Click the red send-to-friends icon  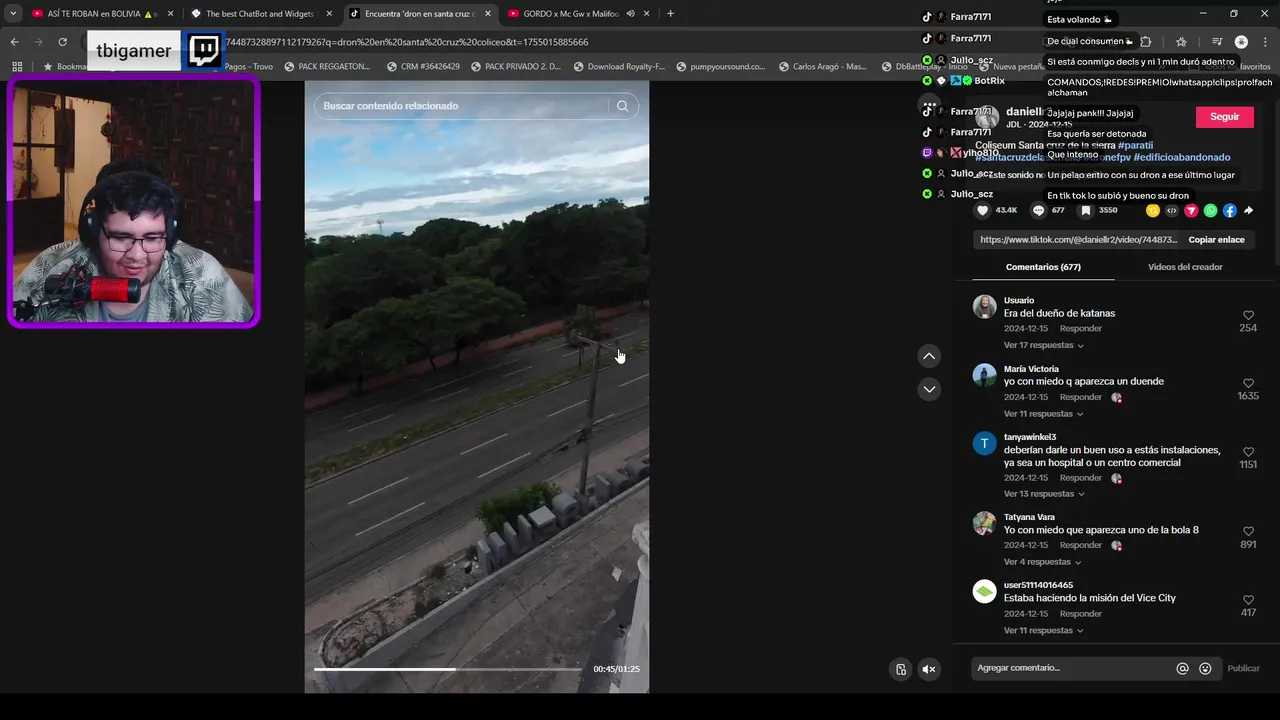pyautogui.click(x=1191, y=211)
